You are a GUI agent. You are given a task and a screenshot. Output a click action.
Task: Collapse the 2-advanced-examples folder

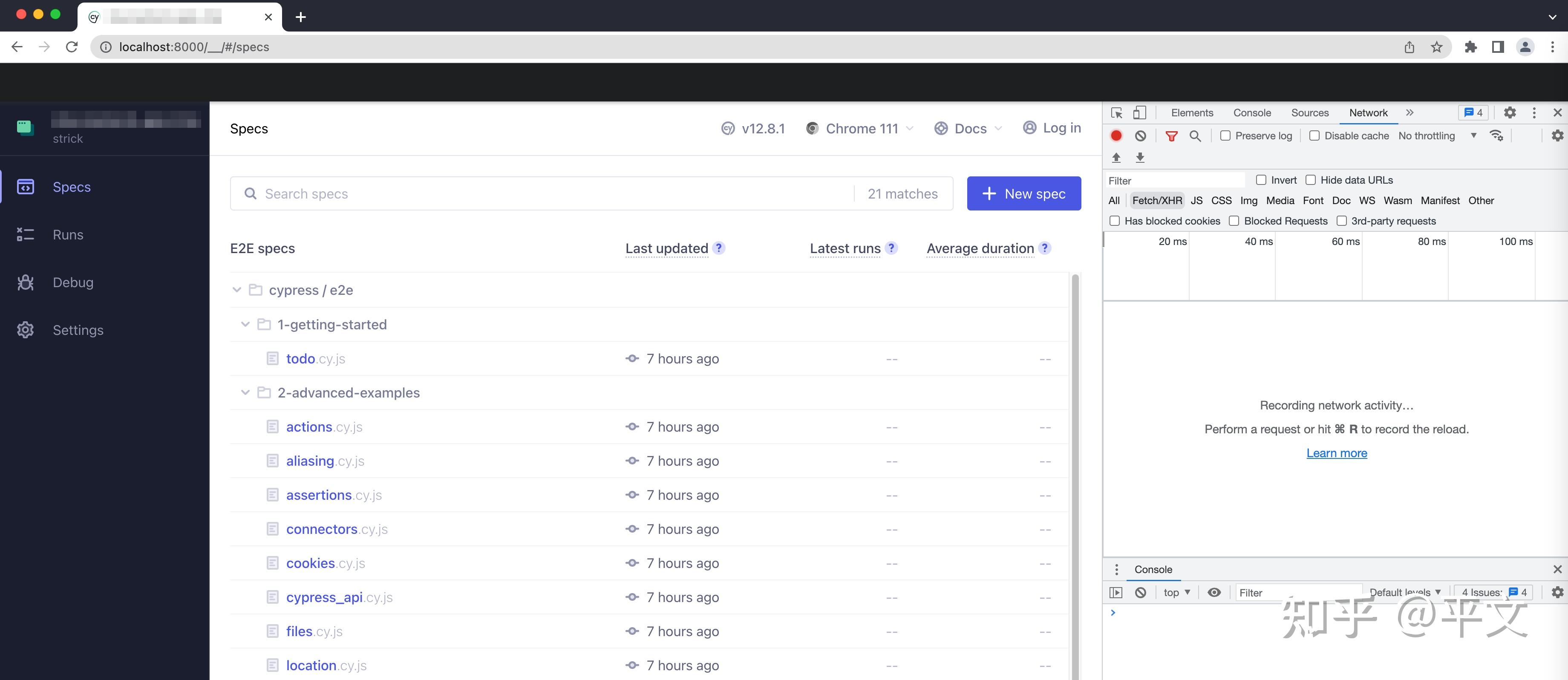pos(245,393)
